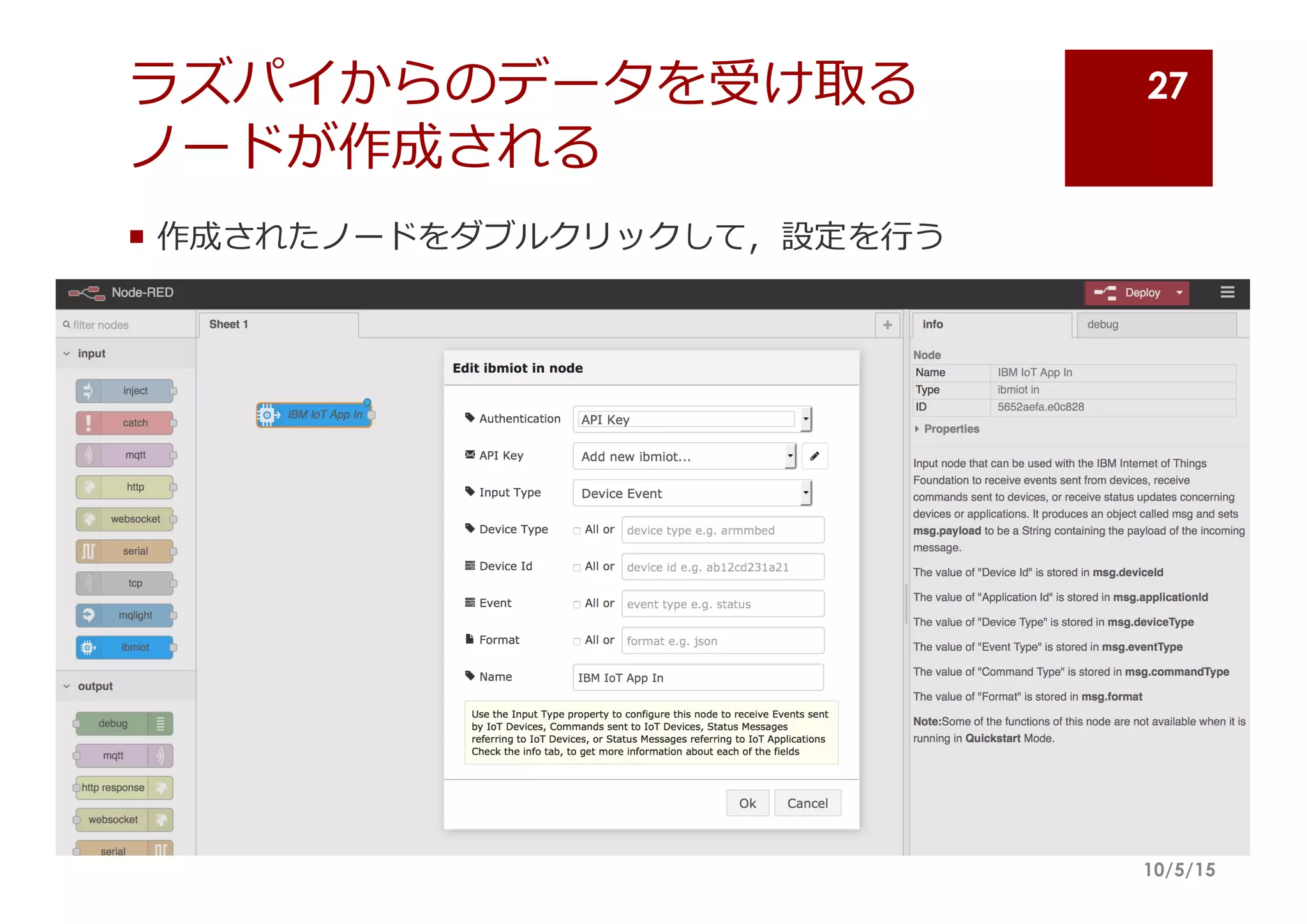
Task: Switch to the debug tab
Action: click(1156, 325)
